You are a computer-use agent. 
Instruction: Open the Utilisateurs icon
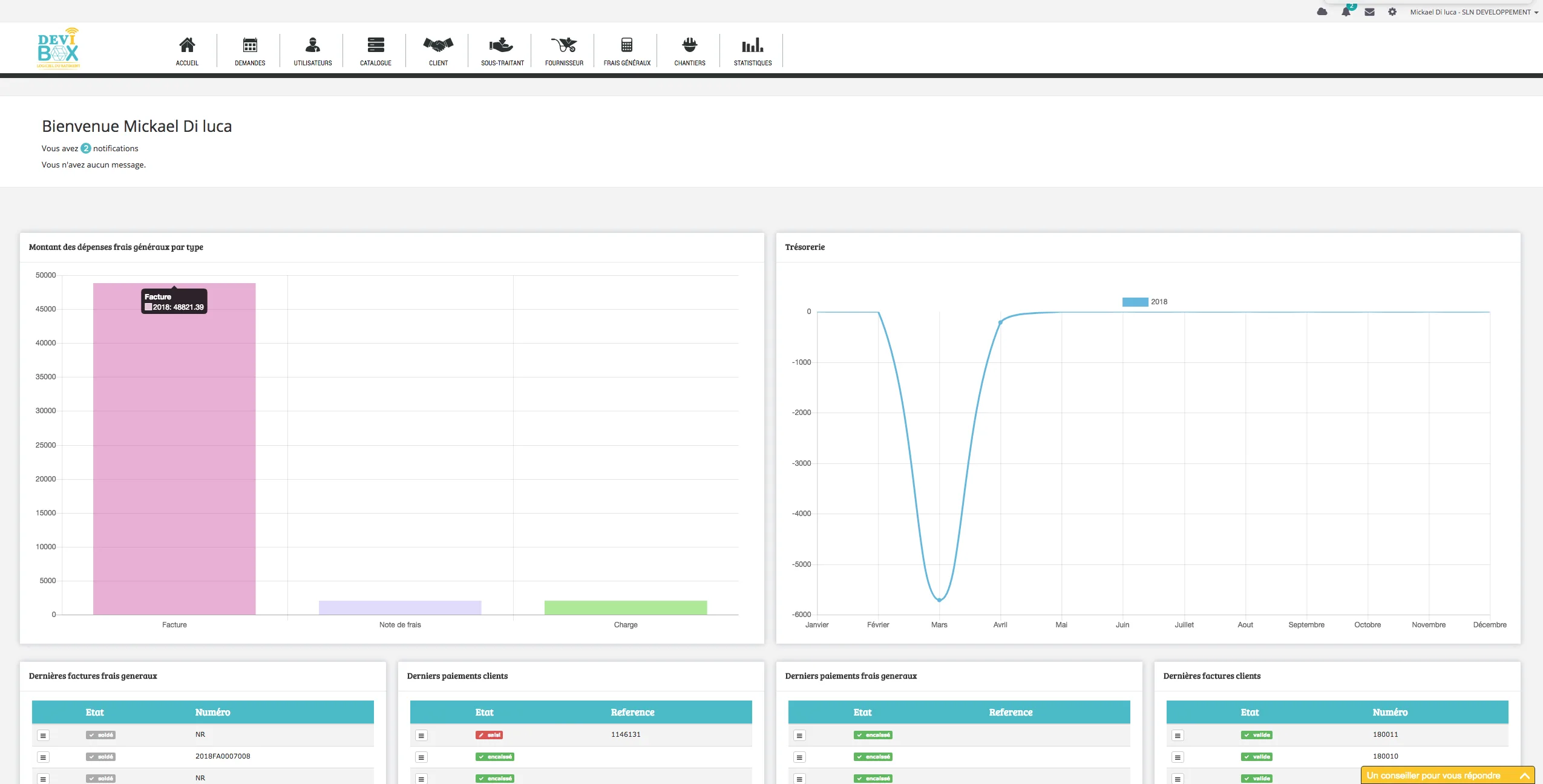(313, 45)
